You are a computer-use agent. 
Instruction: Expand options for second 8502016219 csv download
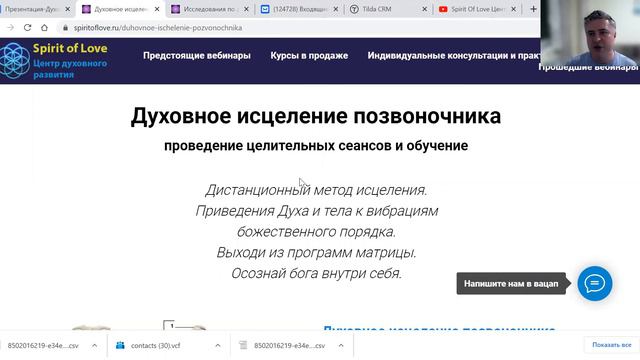click(341, 345)
